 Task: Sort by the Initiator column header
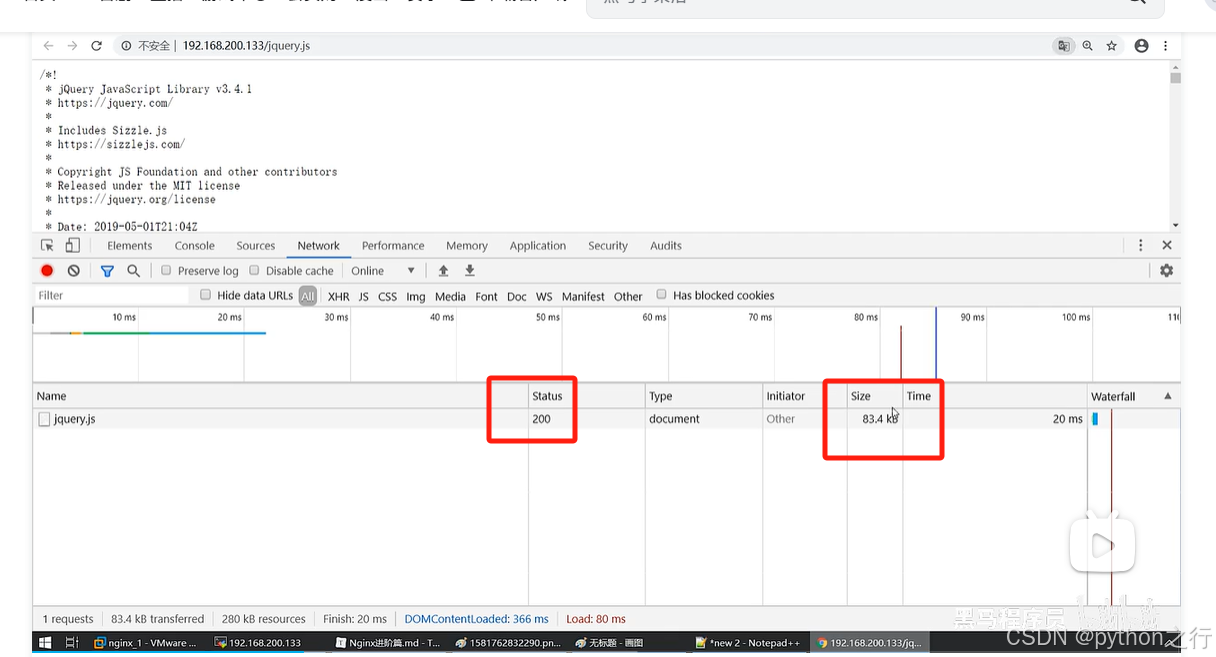[804, 396]
